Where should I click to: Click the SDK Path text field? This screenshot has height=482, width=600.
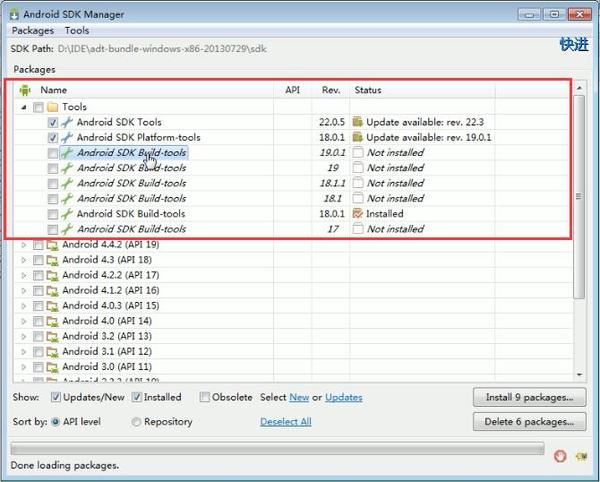point(162,49)
